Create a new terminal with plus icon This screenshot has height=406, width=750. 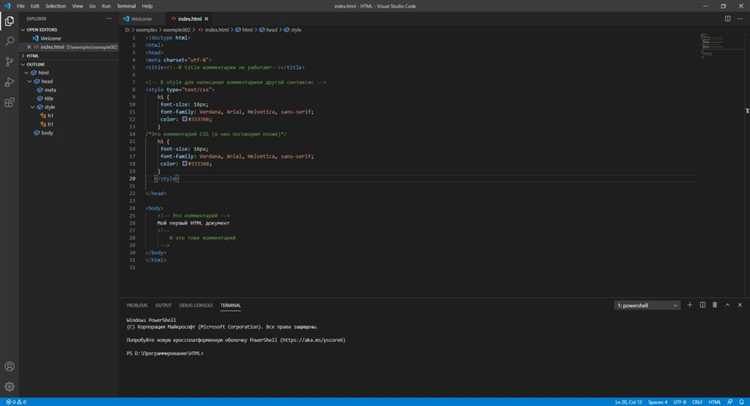coord(690,305)
